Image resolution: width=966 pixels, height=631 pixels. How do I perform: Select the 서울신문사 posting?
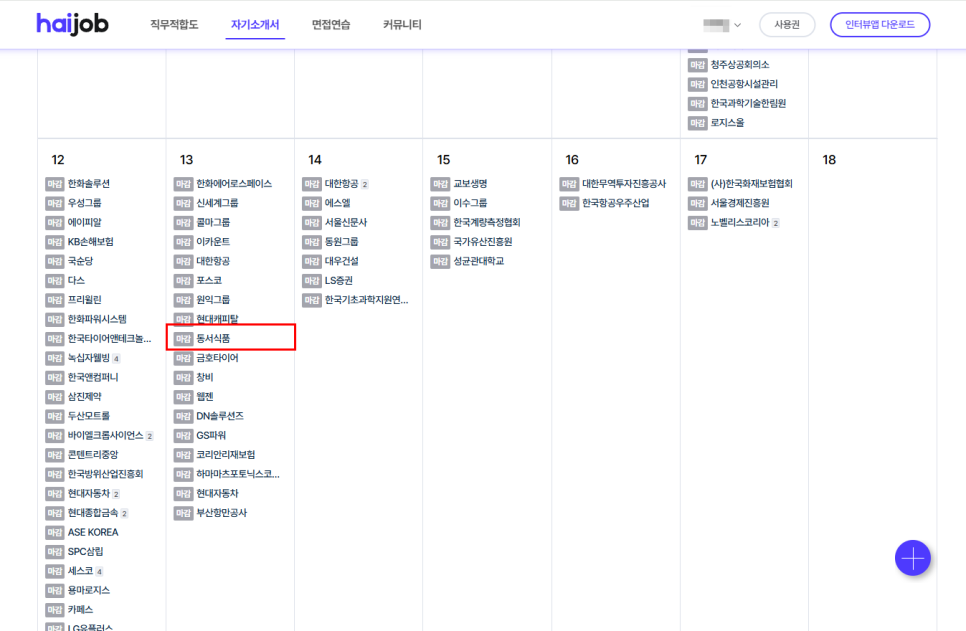click(x=346, y=223)
